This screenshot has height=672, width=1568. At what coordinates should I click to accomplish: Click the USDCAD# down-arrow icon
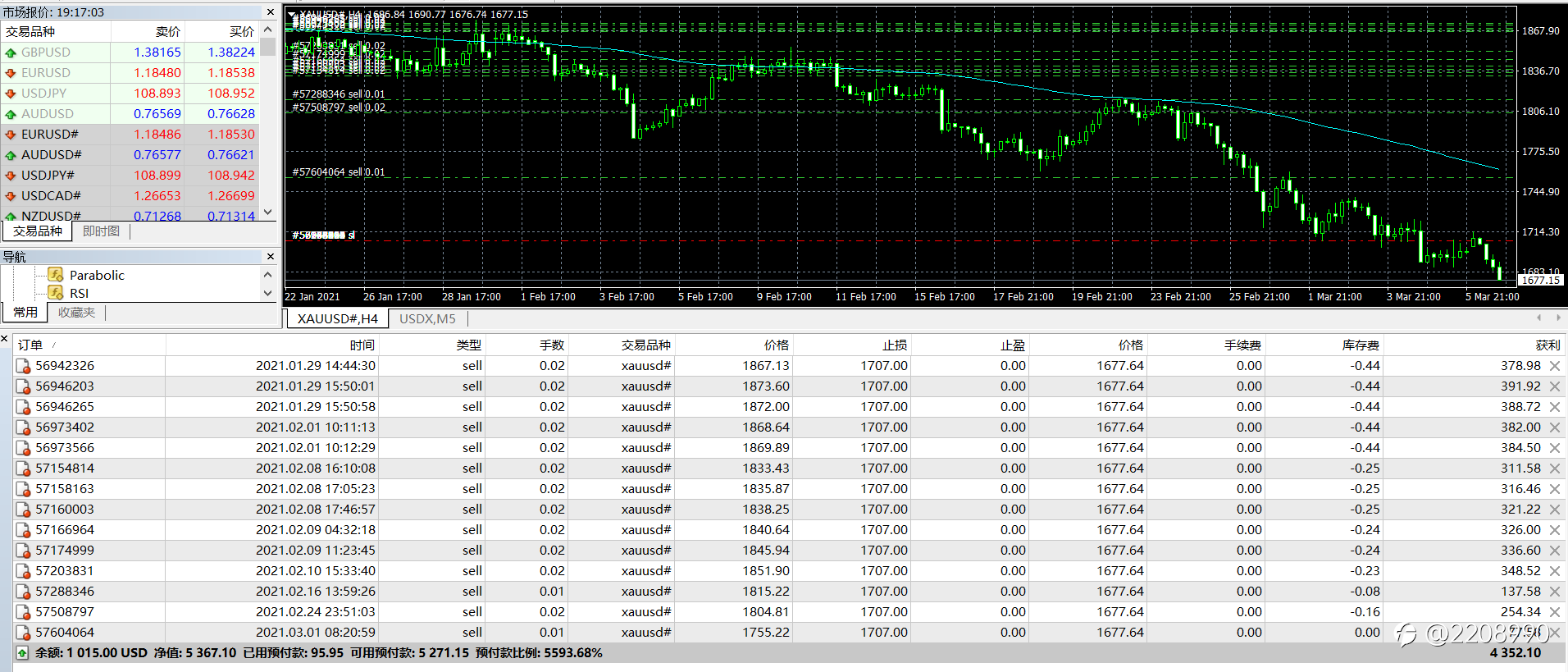(x=11, y=196)
